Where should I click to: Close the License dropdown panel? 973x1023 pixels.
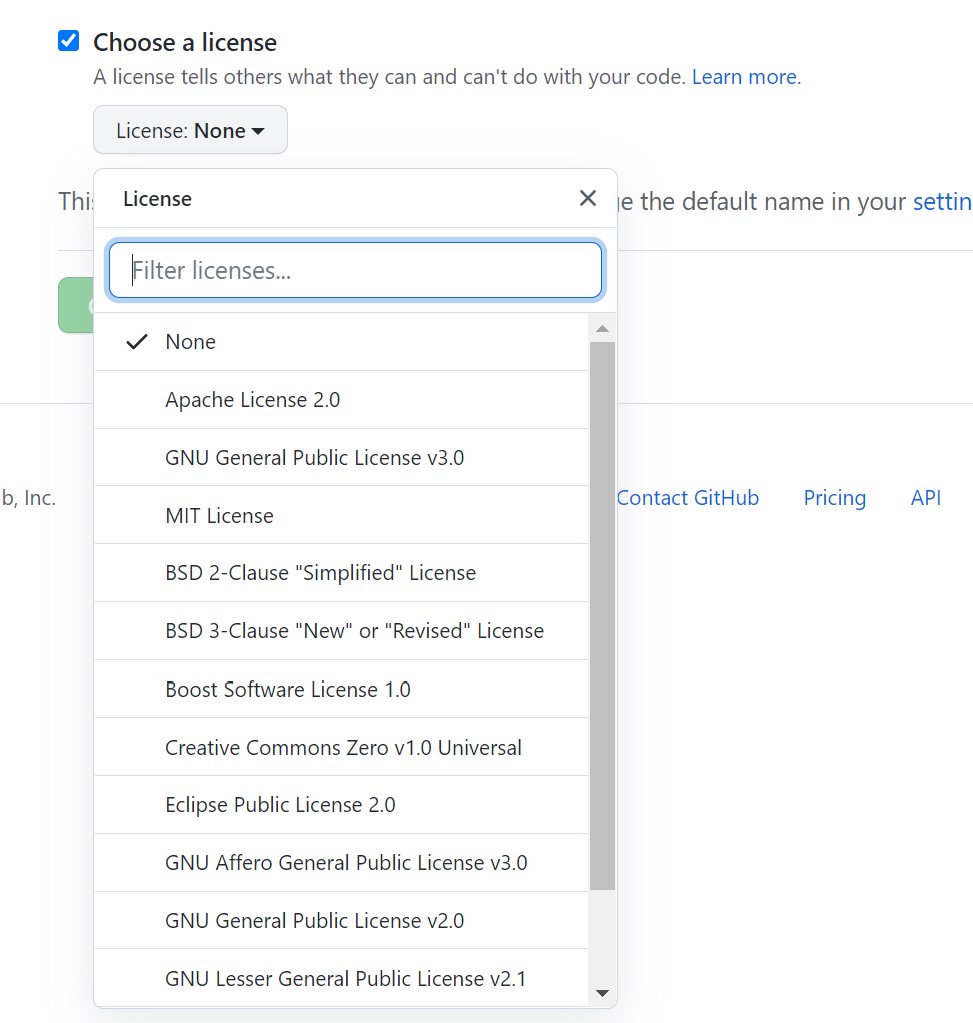tap(588, 198)
